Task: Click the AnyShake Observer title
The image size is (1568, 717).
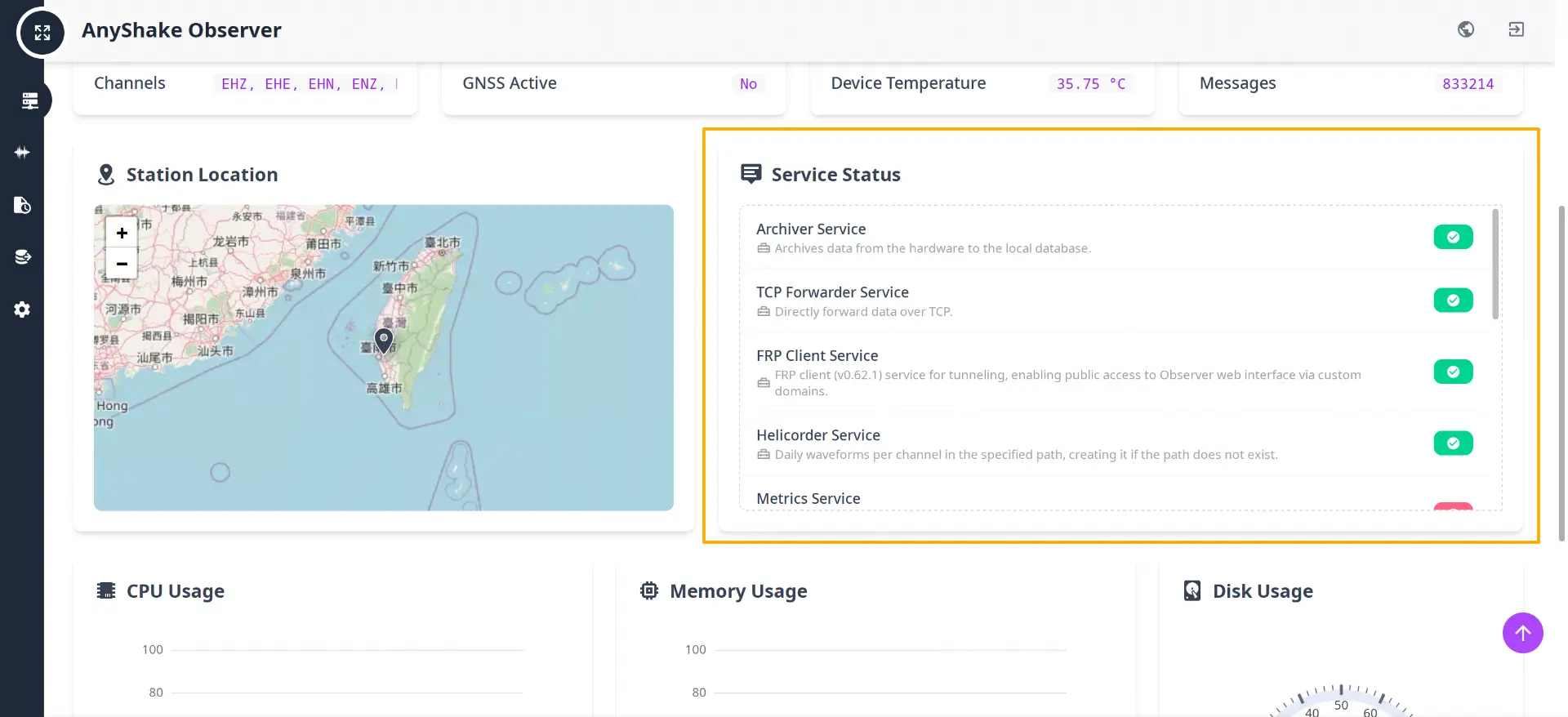Action: coord(181,30)
